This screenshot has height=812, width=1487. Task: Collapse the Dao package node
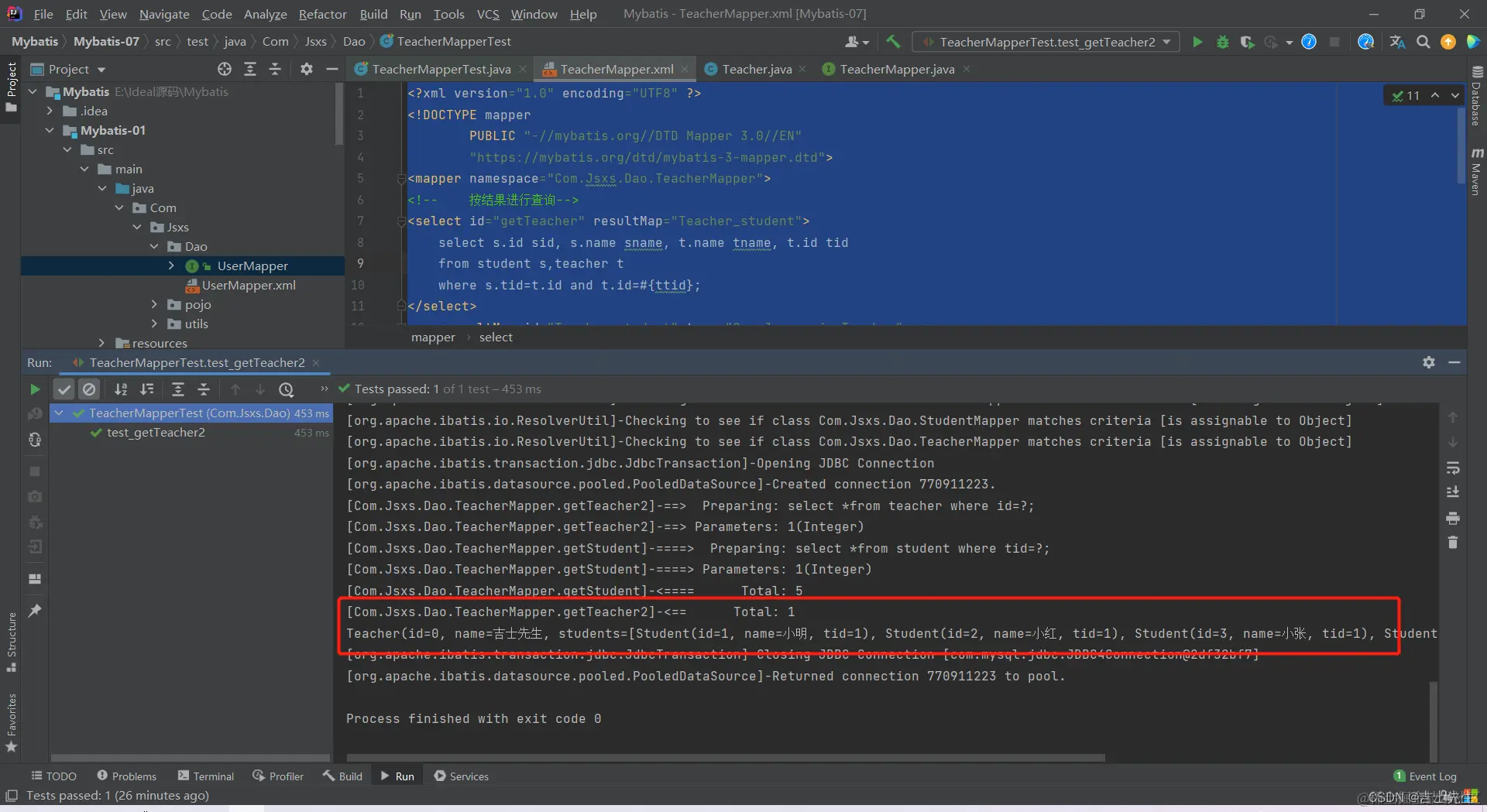[154, 246]
